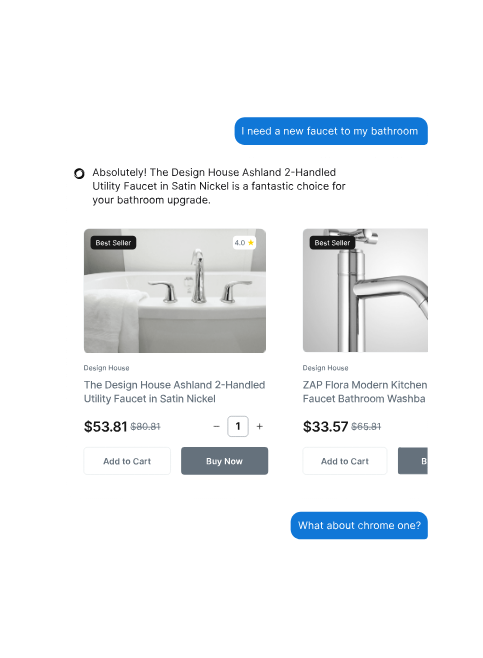
Task: Click the quantity field showing 1
Action: point(238,426)
